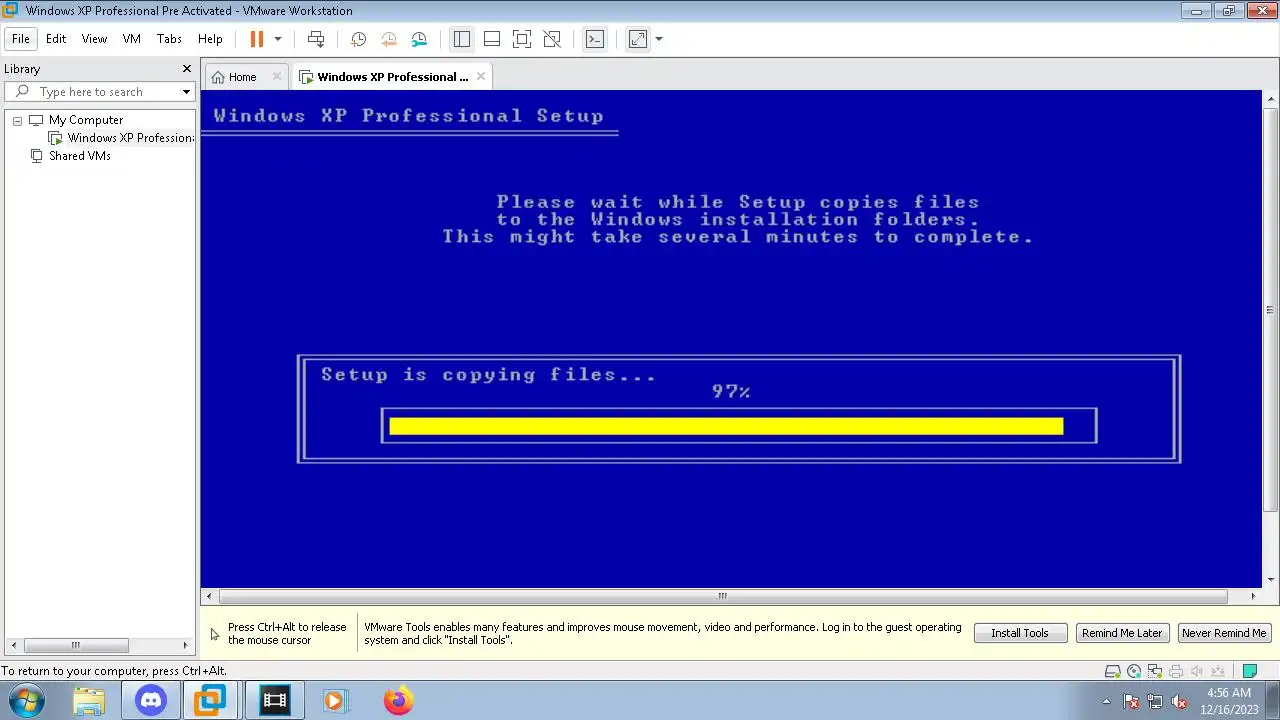Click the USB device status bar icon
Image resolution: width=1280 pixels, height=720 pixels.
coord(1218,671)
